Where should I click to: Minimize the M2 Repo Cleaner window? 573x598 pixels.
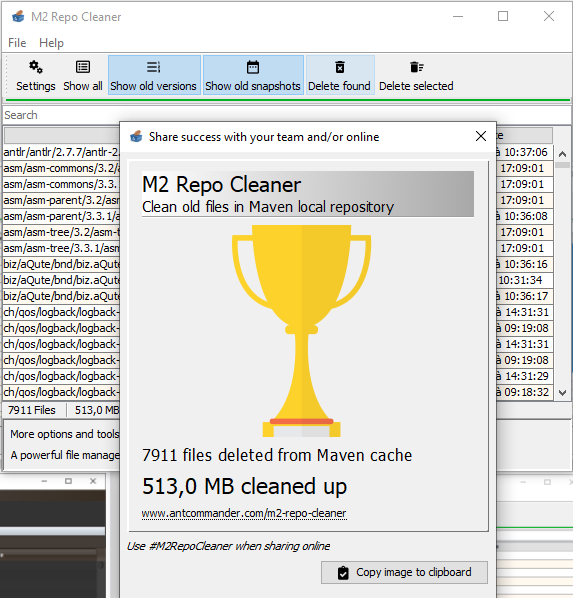coord(458,16)
